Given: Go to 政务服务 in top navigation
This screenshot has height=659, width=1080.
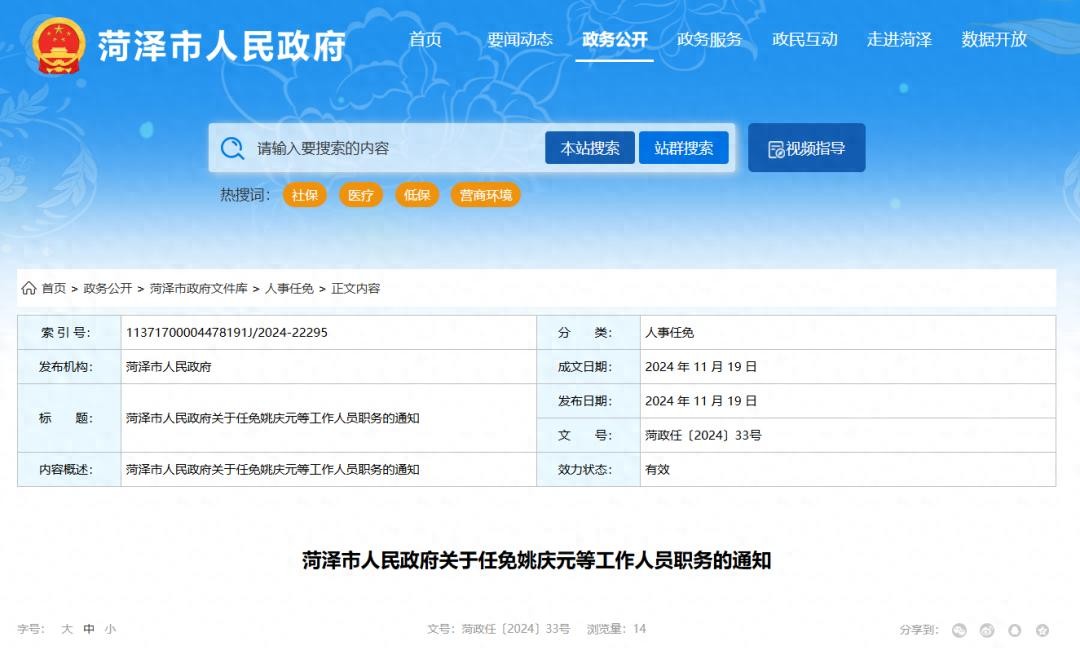Looking at the screenshot, I should pos(709,40).
